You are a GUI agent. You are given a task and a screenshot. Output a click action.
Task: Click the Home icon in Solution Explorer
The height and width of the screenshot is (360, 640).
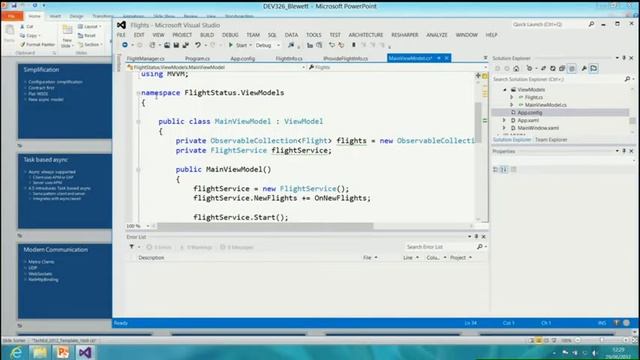(x=516, y=69)
